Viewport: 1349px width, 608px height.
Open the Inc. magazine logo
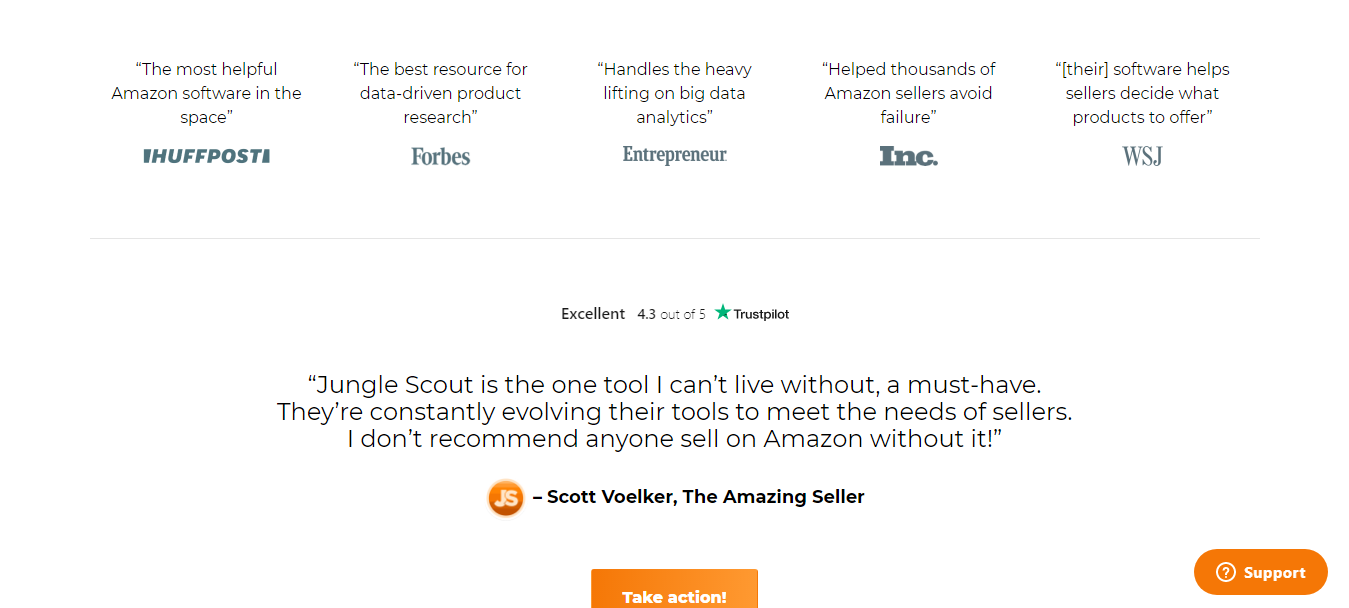tap(907, 156)
